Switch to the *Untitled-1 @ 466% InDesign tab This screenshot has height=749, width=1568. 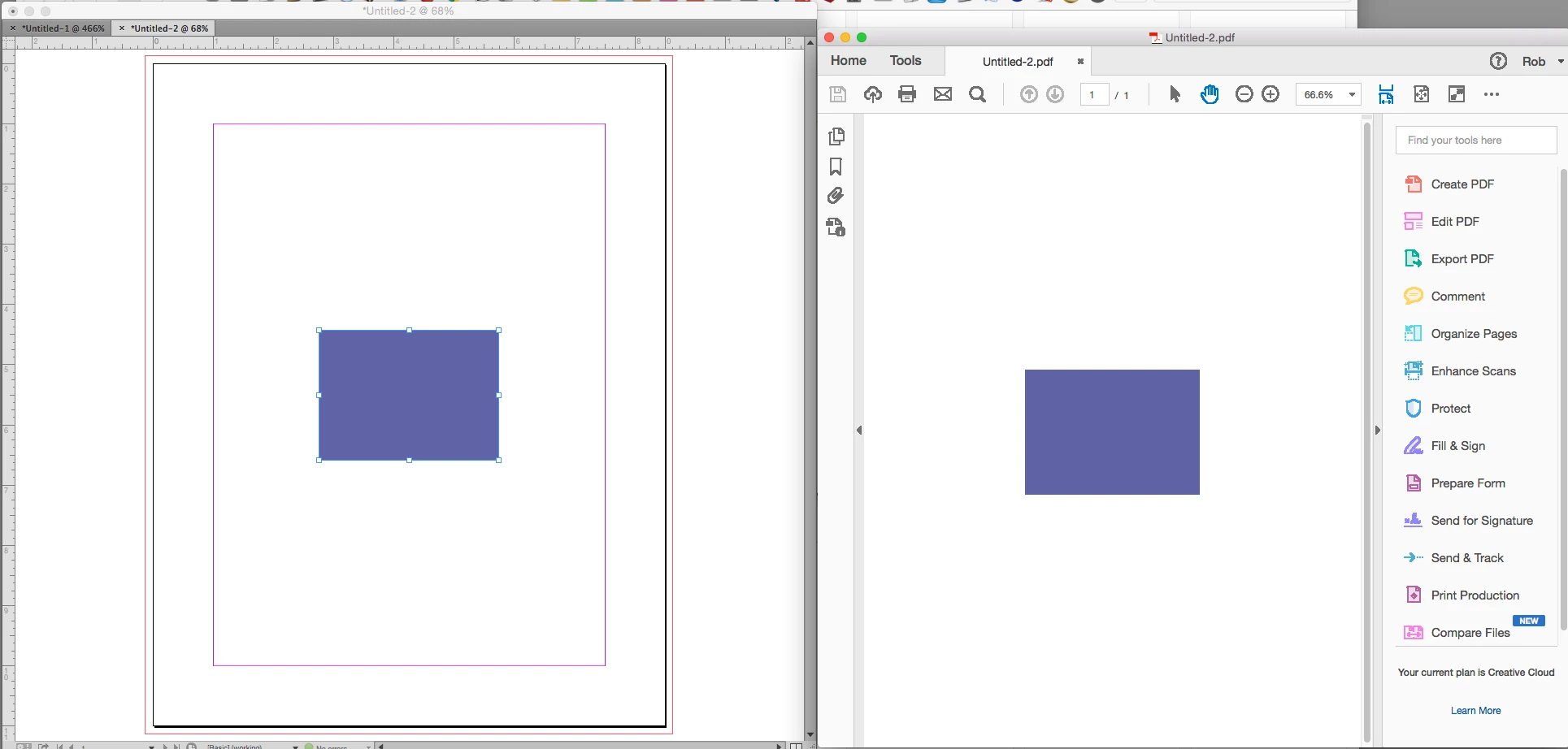[57, 28]
